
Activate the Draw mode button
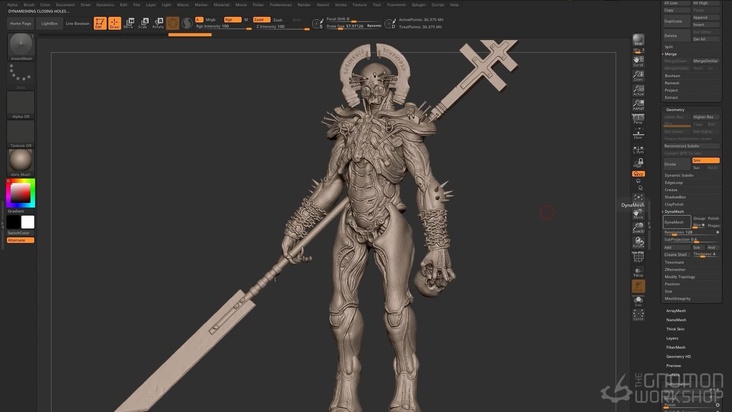click(114, 23)
